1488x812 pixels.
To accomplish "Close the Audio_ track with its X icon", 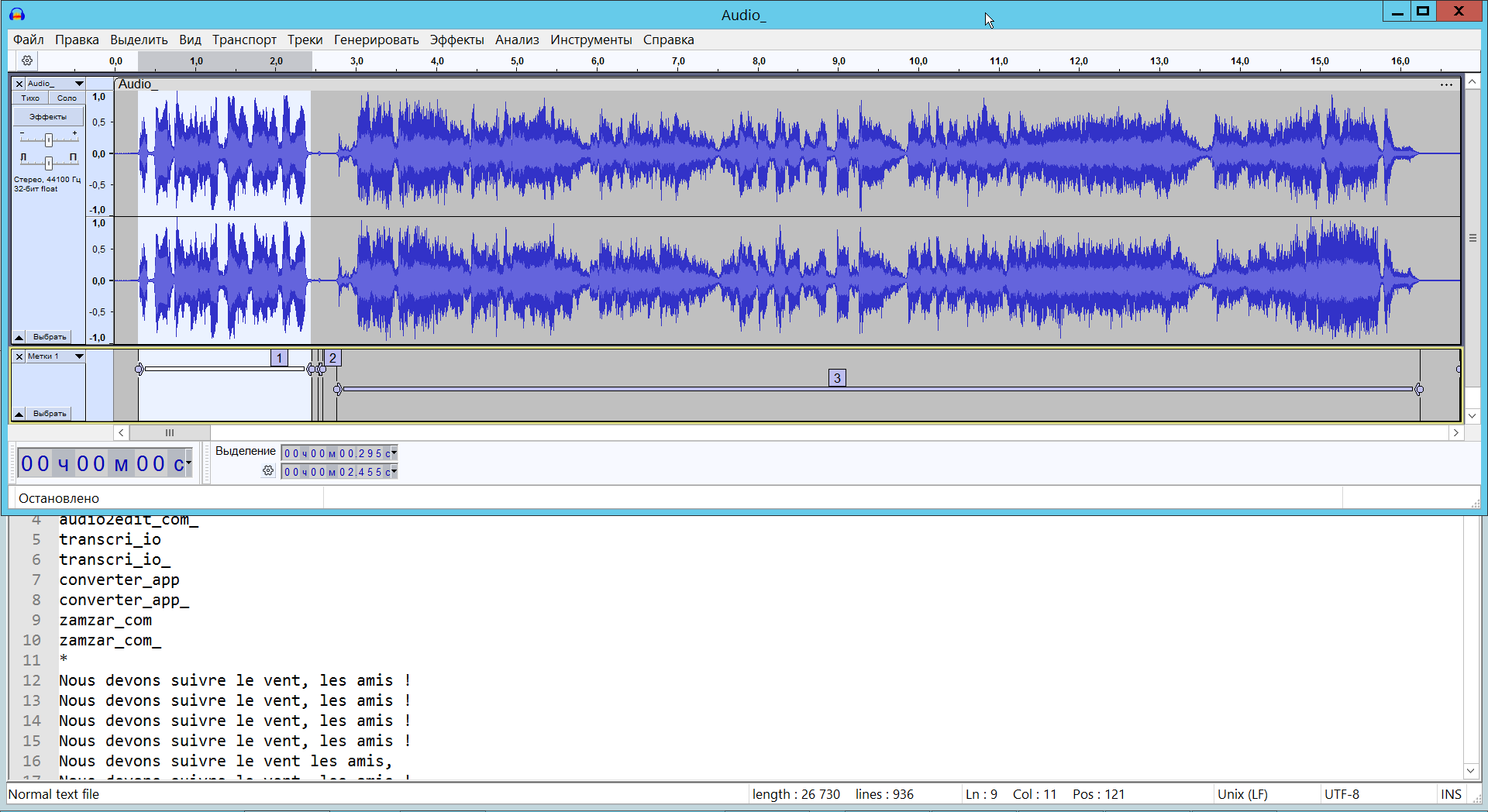I will (19, 84).
